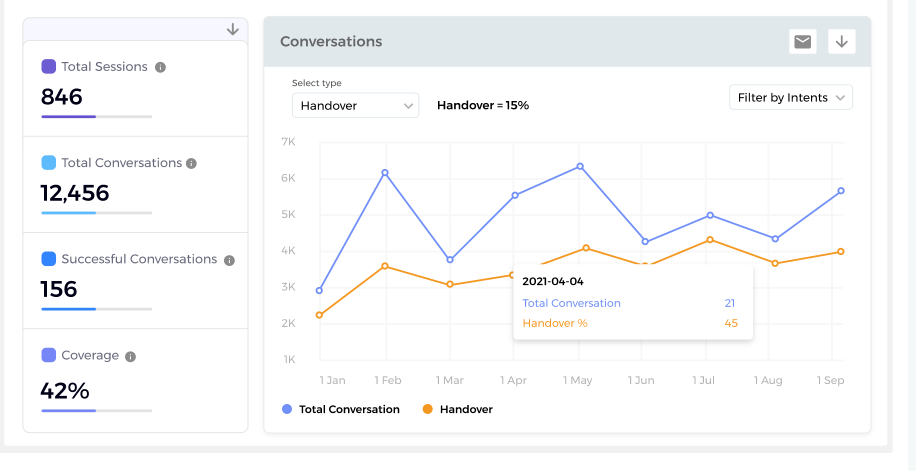The image size is (916, 471).
Task: Open the Handover select type dropdown
Action: [x=355, y=105]
